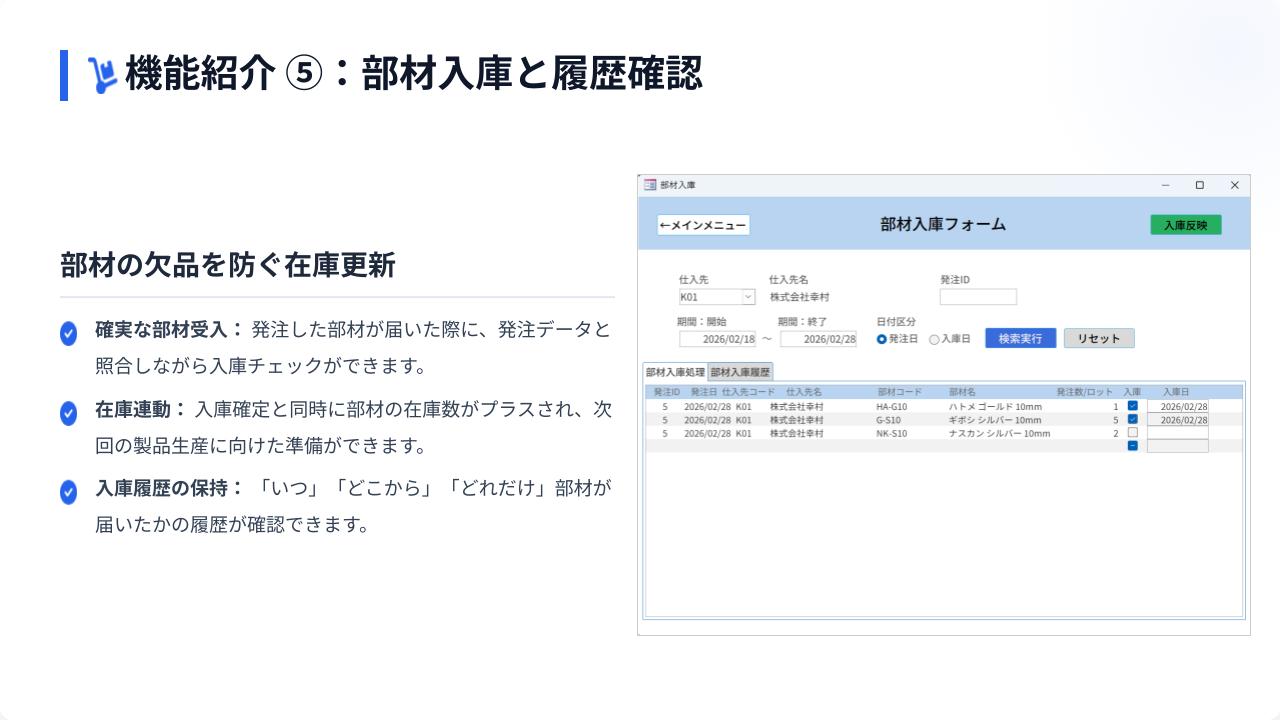The width and height of the screenshot is (1280, 720).
Task: Minimize the 部材入庫 window
Action: (1165, 185)
